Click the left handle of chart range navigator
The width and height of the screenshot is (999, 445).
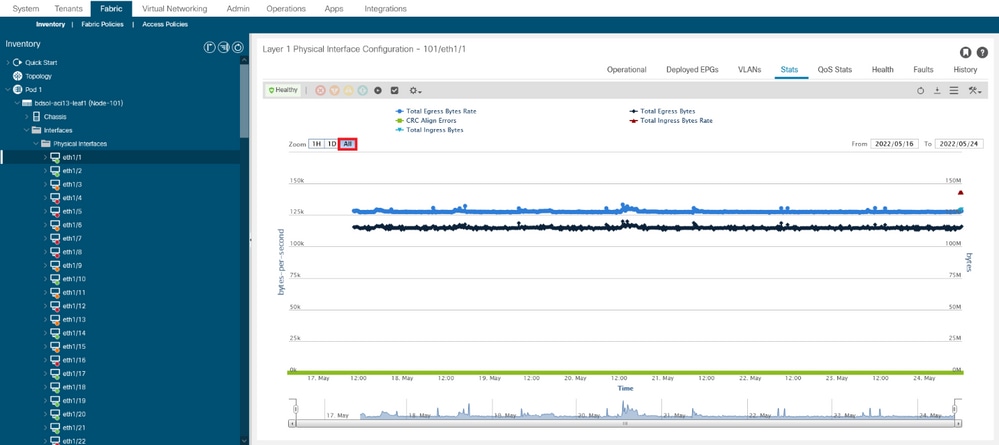click(x=296, y=408)
